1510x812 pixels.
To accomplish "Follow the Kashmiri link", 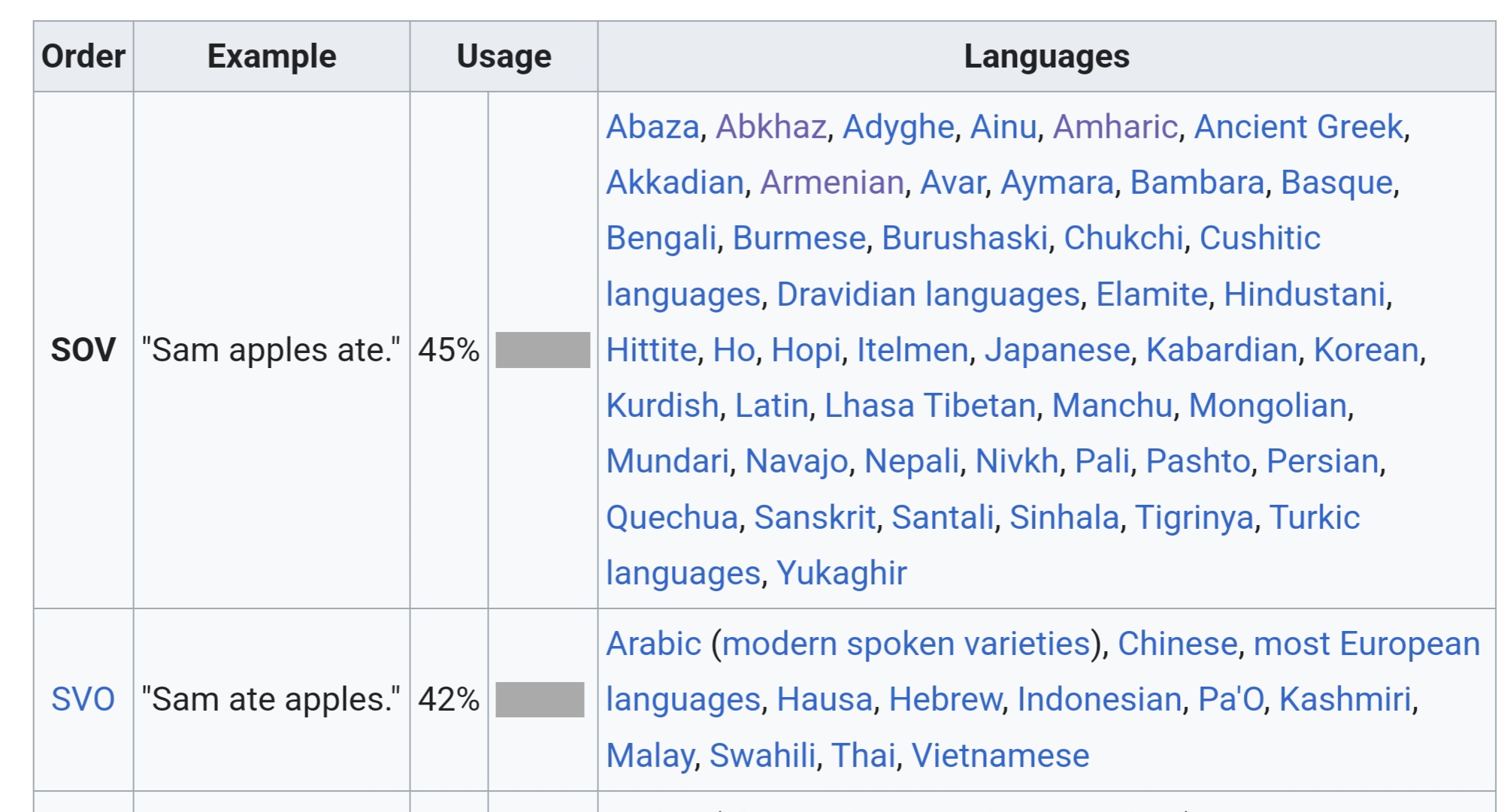I will pyautogui.click(x=1345, y=699).
